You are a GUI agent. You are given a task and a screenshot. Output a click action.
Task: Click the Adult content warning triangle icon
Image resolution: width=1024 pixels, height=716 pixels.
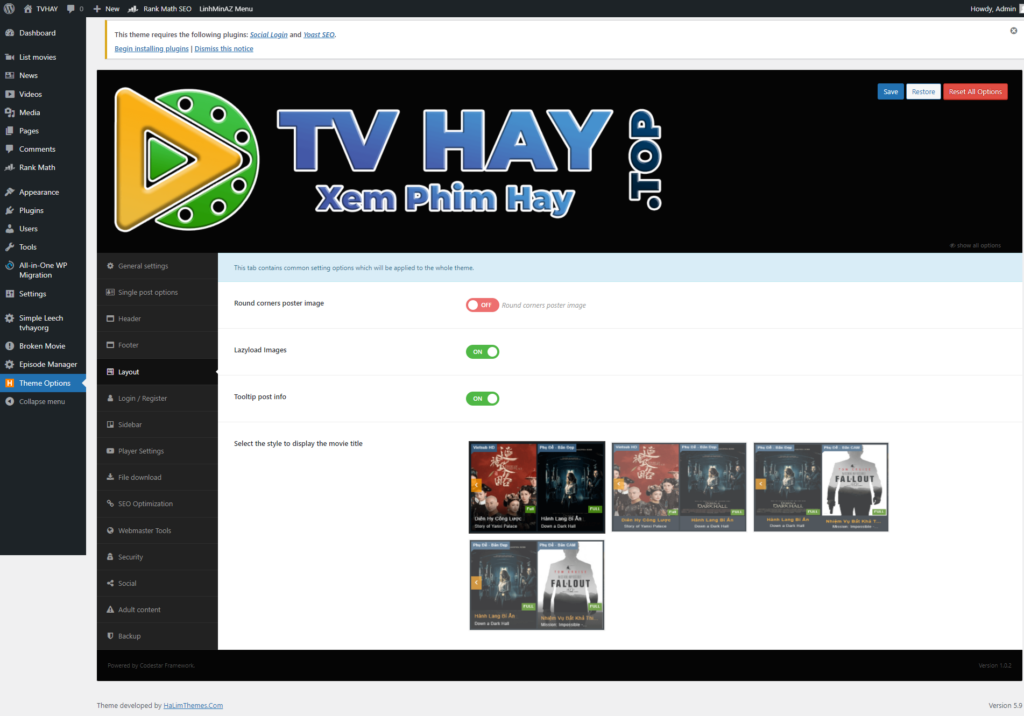click(x=110, y=610)
